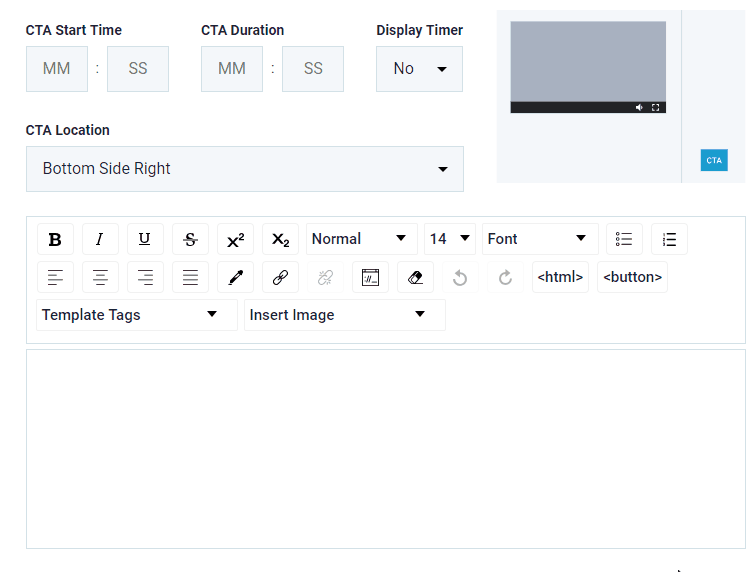
Task: Toggle underline formatting
Action: 145,239
